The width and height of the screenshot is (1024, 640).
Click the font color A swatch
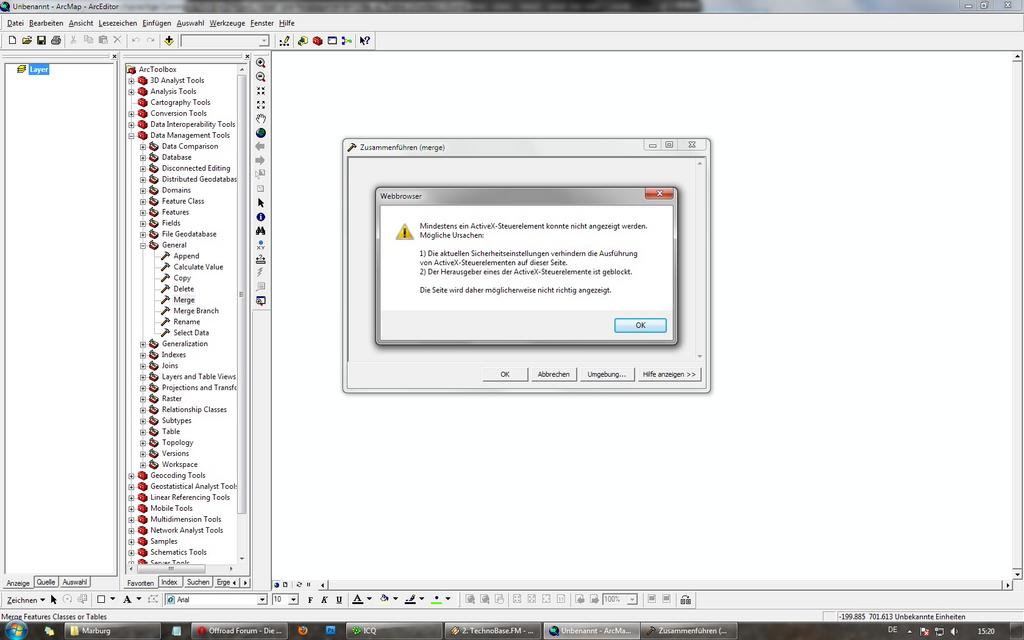click(357, 600)
